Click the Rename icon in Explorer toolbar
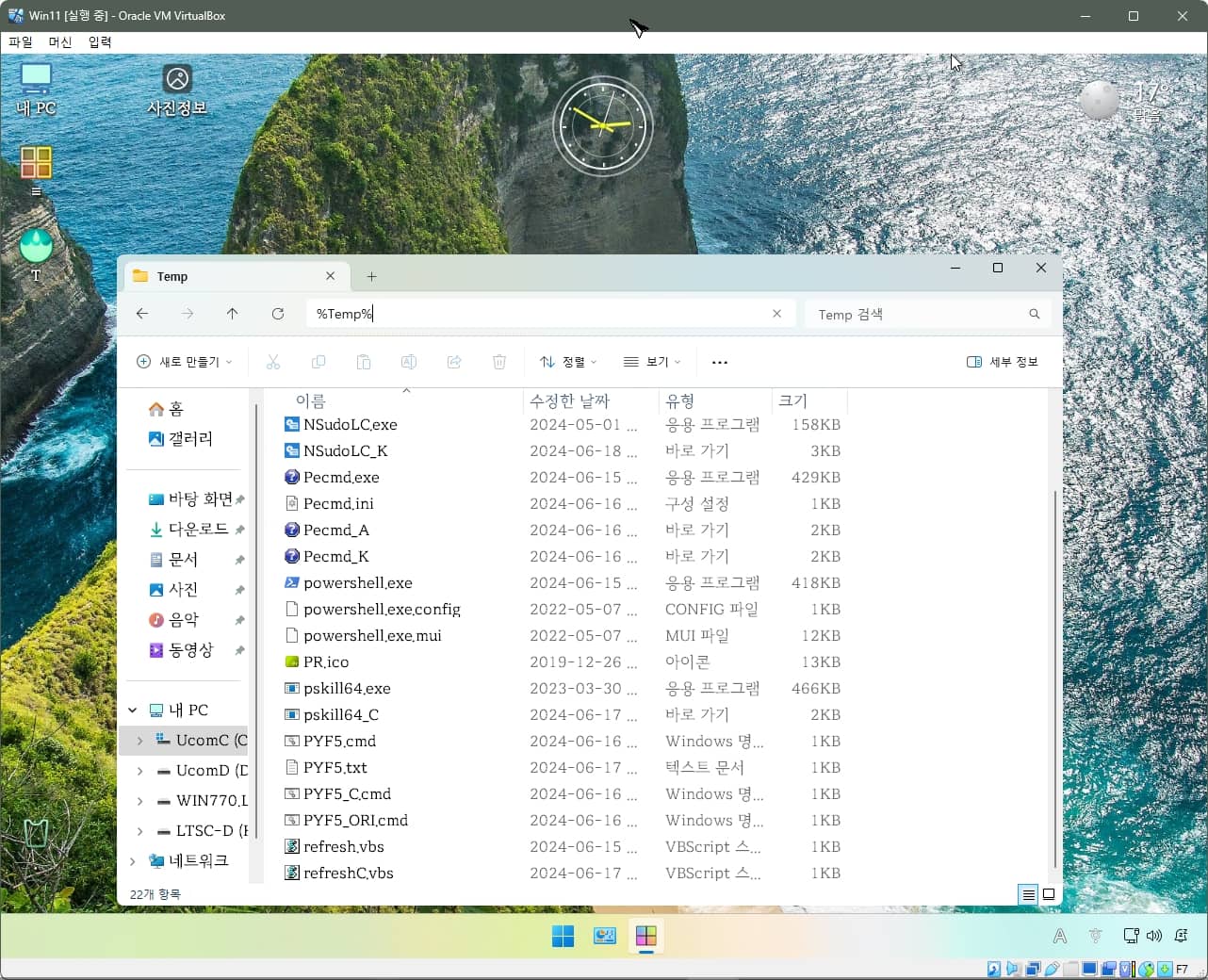1208x980 pixels. coord(409,362)
